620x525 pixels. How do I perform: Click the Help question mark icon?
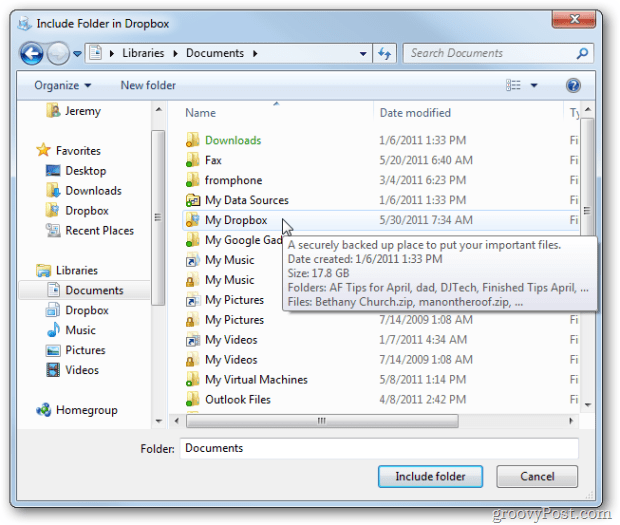point(573,85)
